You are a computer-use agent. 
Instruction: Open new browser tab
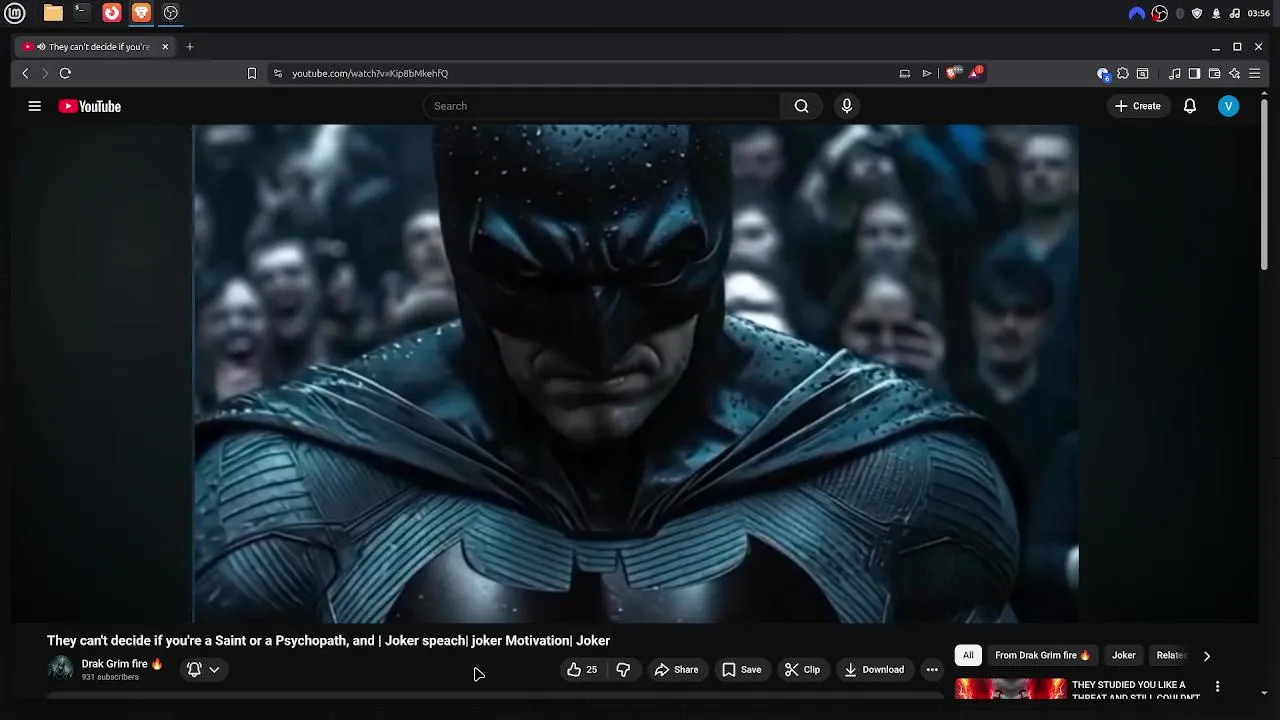(x=189, y=46)
